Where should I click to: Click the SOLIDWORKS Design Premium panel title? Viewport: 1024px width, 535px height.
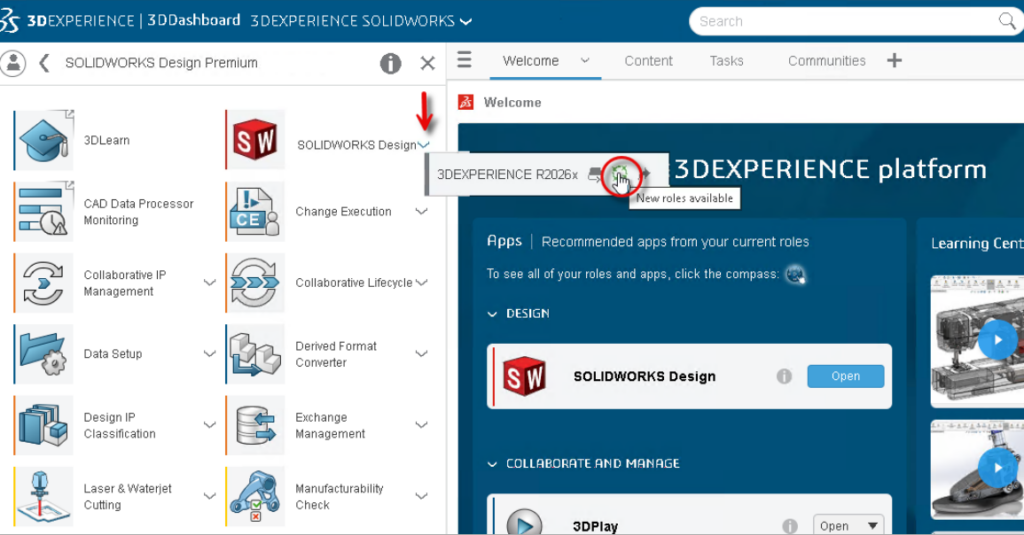tap(161, 63)
